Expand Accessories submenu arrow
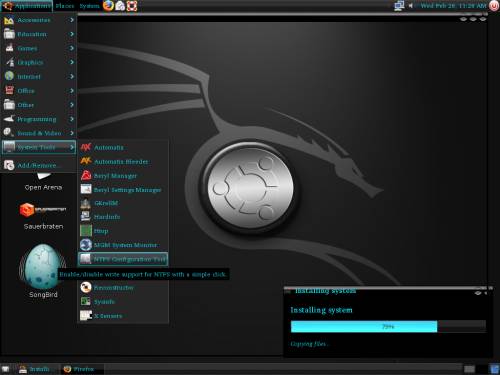500x375 pixels. tap(72, 20)
